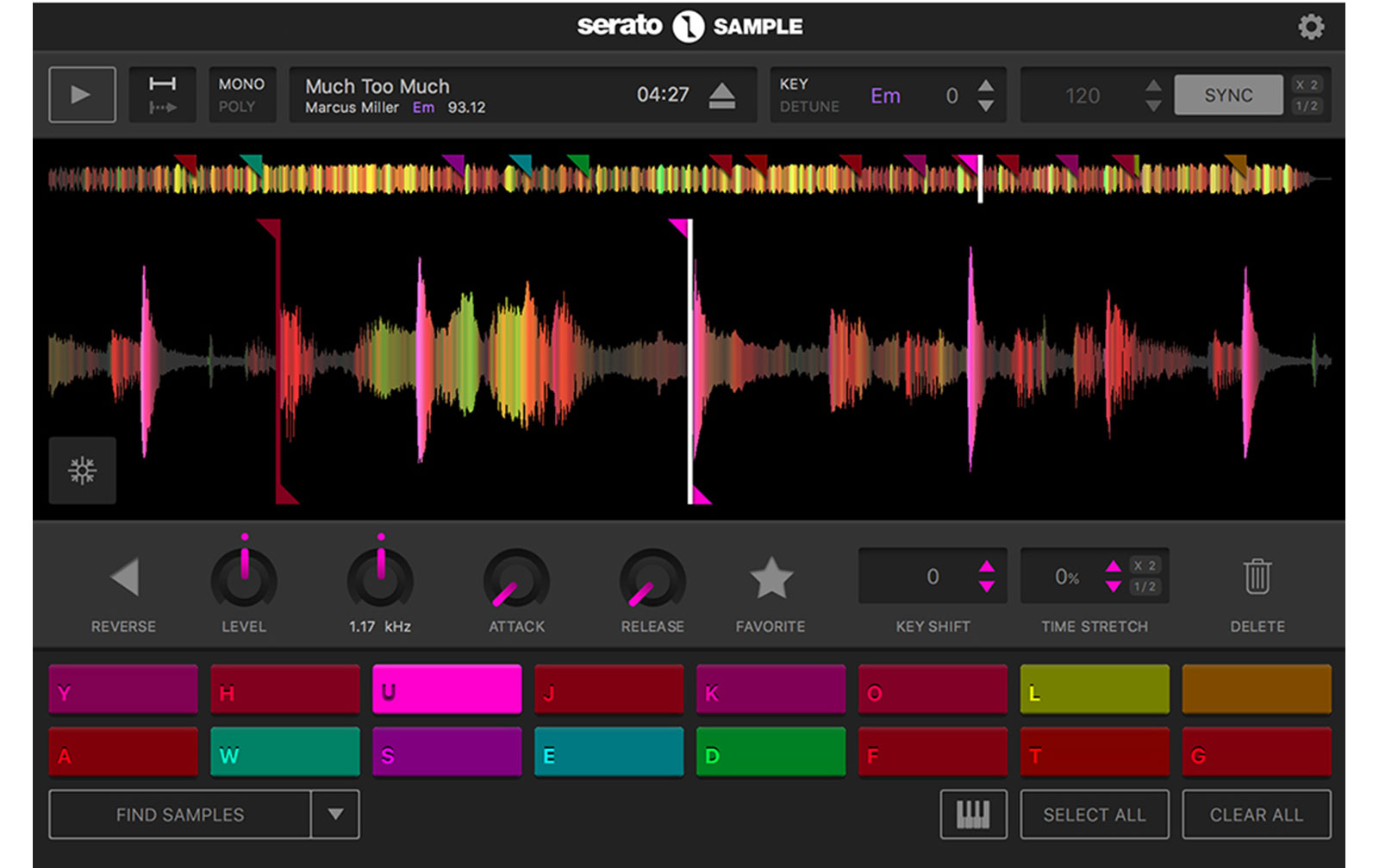The height and width of the screenshot is (868, 1379).
Task: Click the Serato Sample logo
Action: point(689,27)
